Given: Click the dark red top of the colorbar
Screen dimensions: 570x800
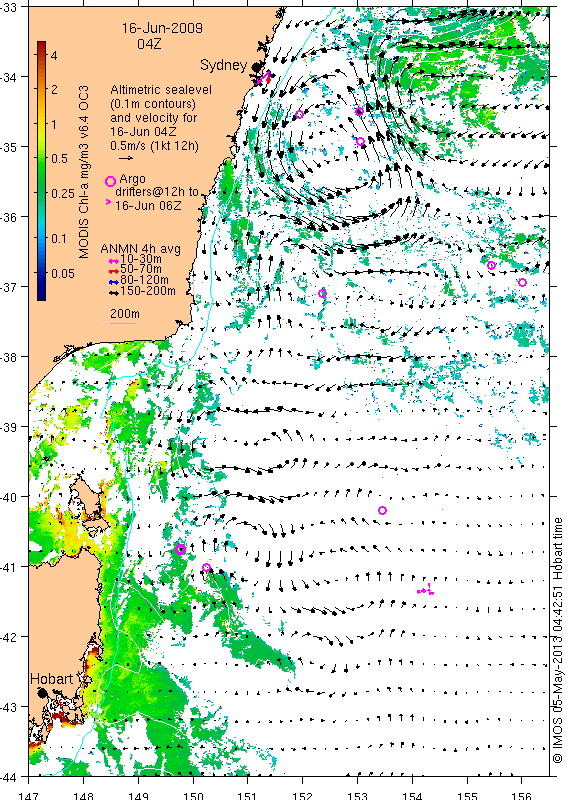Looking at the screenshot, I should (41, 45).
